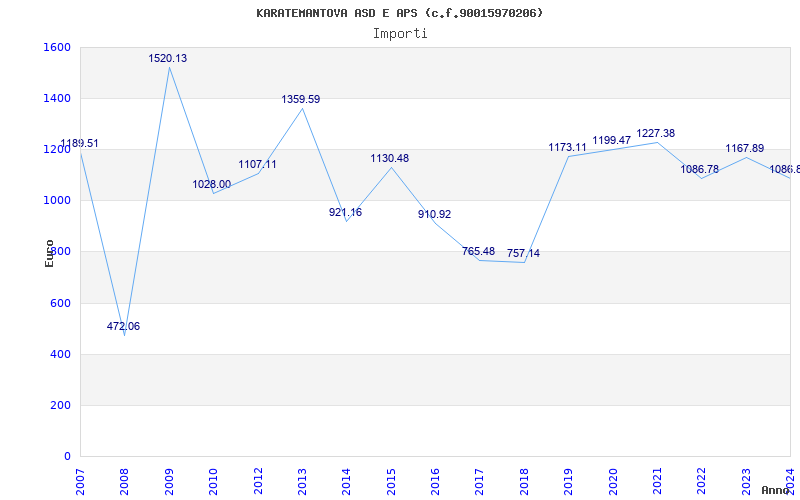Select the 757.14 data label
800x500 pixels.
[x=523, y=254]
